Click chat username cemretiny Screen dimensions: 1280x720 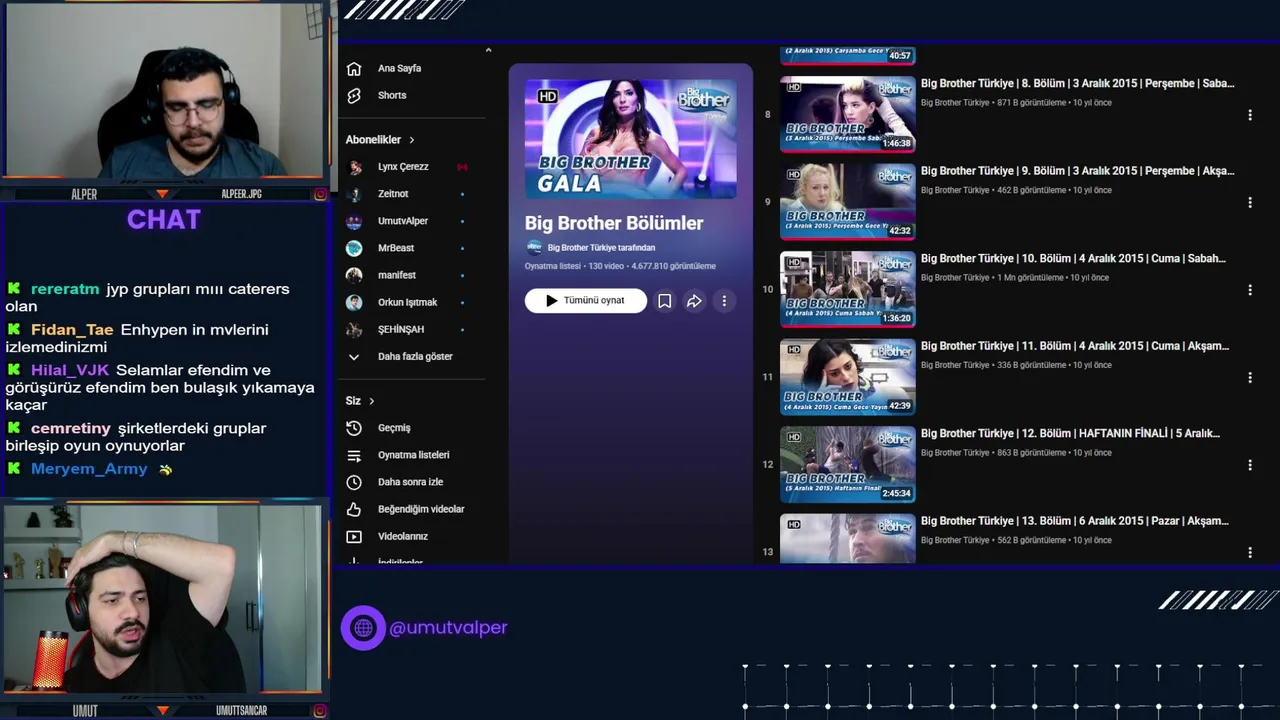71,429
